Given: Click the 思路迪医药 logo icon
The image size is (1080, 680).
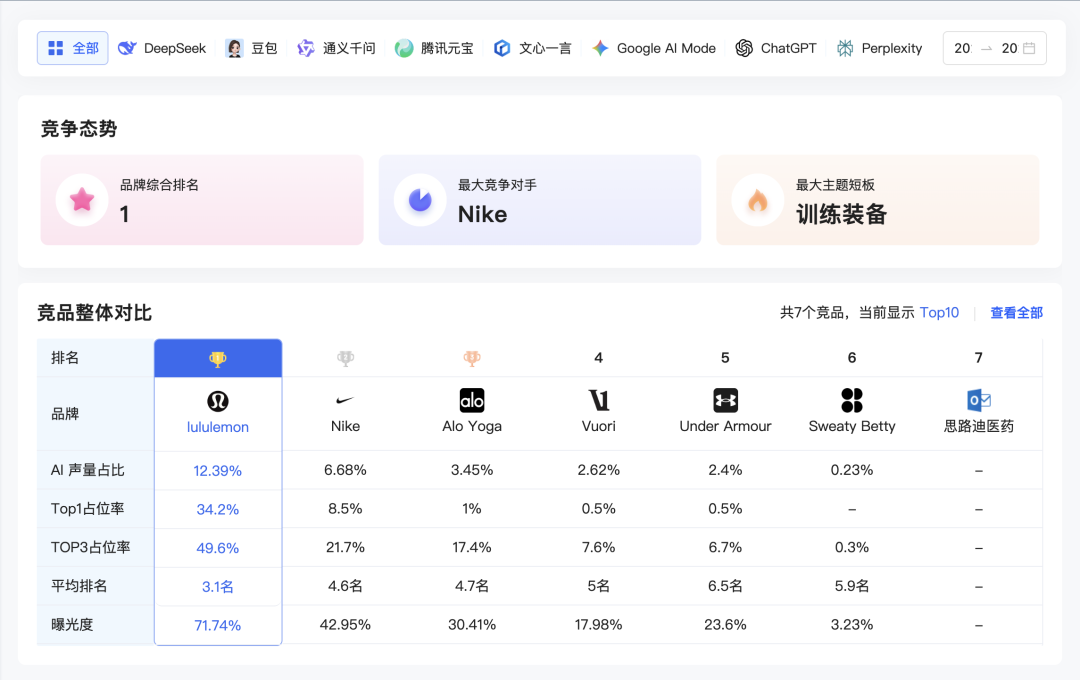Looking at the screenshot, I should 979,400.
